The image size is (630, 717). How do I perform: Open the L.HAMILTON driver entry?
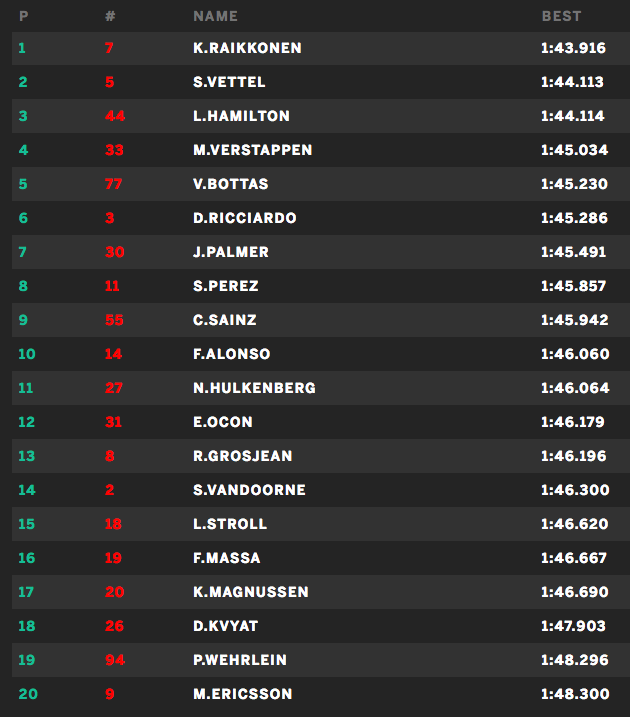[x=241, y=116]
